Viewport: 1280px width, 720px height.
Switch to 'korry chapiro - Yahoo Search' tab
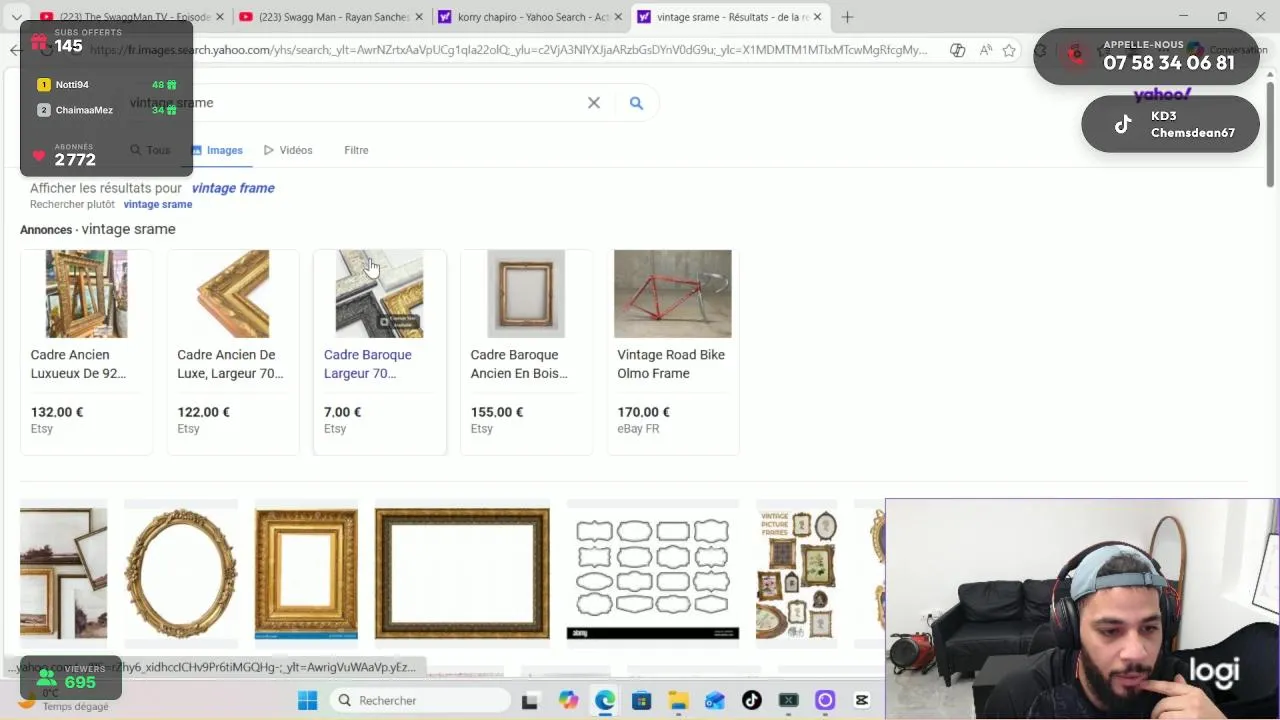click(530, 17)
